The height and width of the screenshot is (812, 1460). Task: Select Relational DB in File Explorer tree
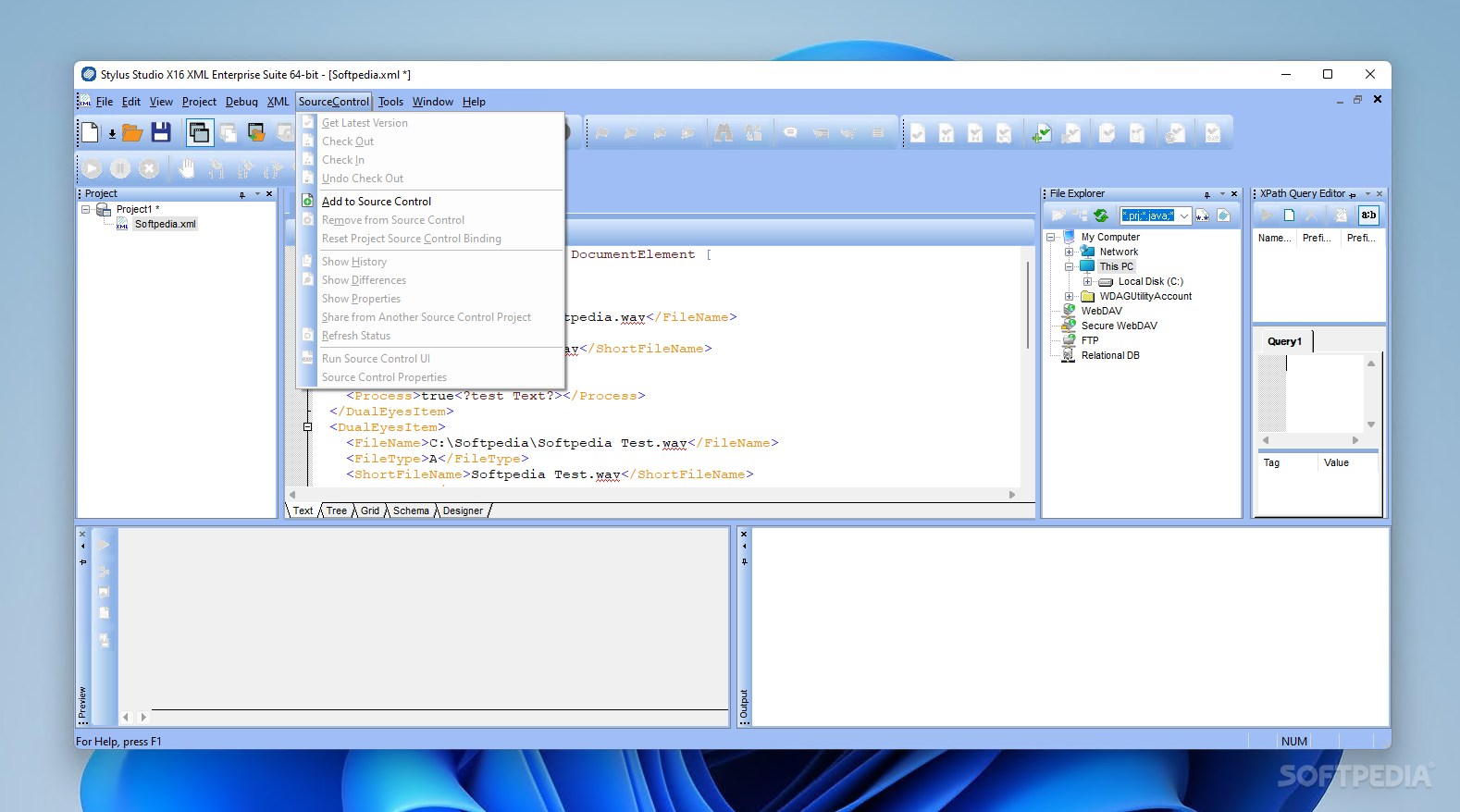coord(1110,355)
